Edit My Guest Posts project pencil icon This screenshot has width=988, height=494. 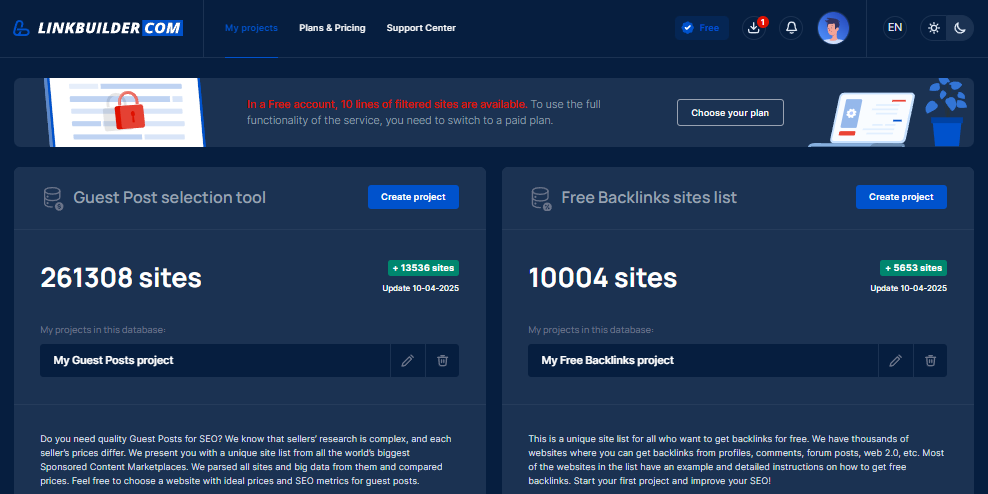click(x=408, y=360)
